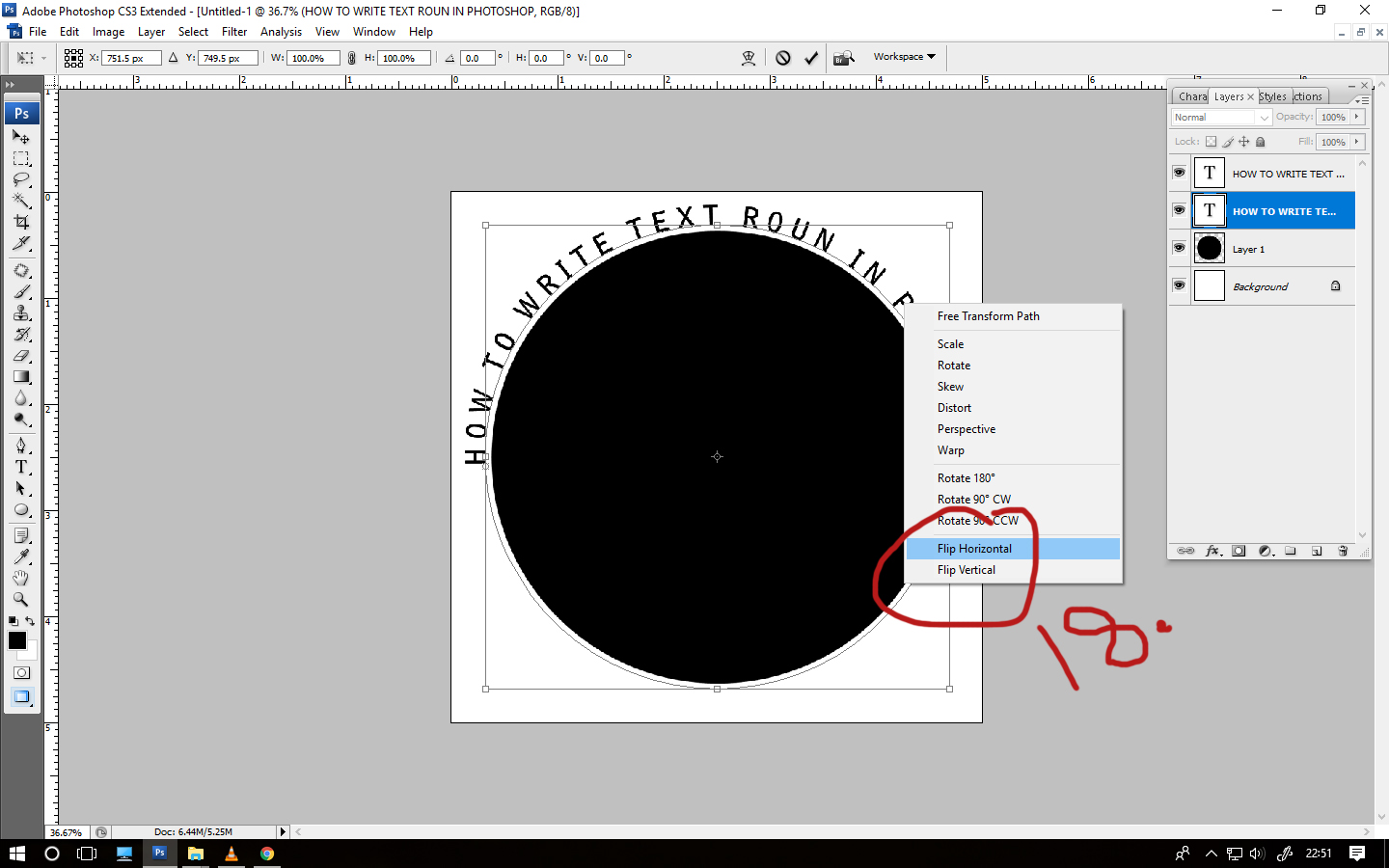
Task: Click the rotation angle input field
Action: coord(478,57)
